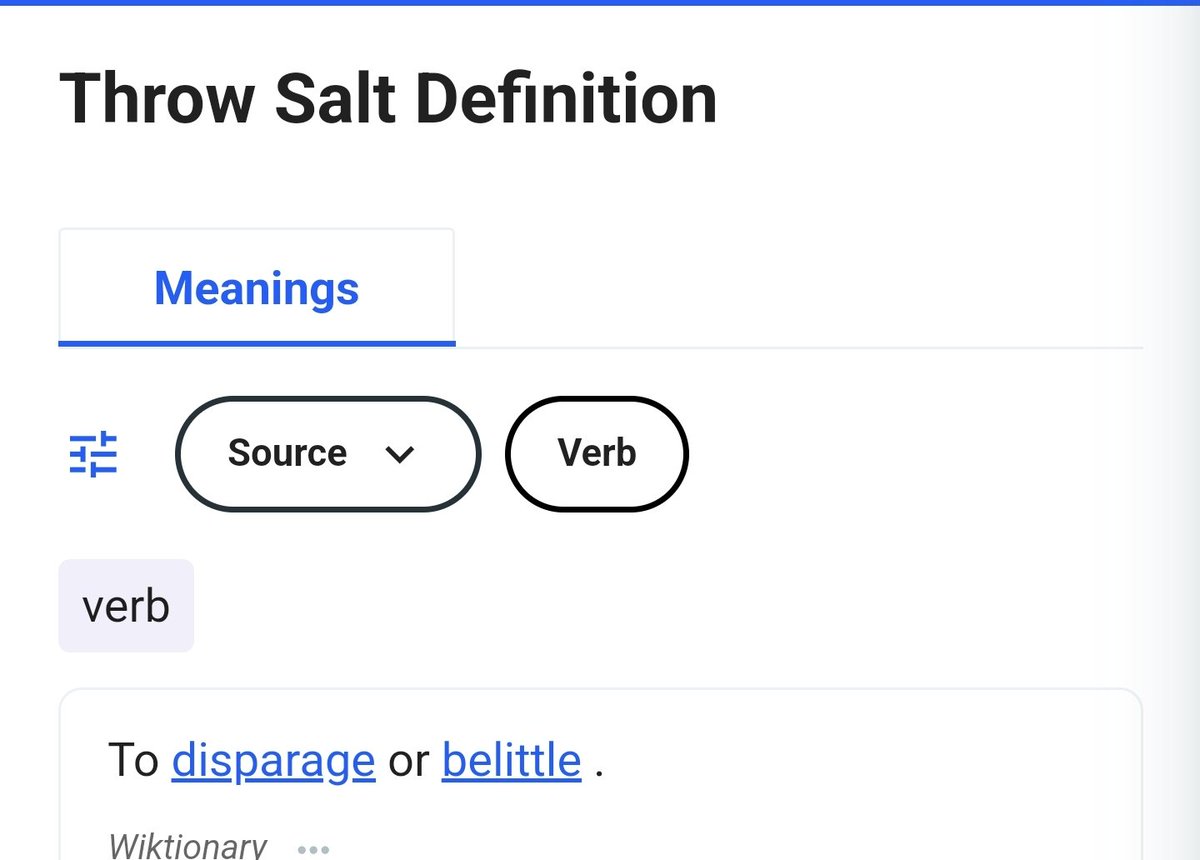1200x860 pixels.
Task: Toggle the Verb filter pill
Action: 597,454
